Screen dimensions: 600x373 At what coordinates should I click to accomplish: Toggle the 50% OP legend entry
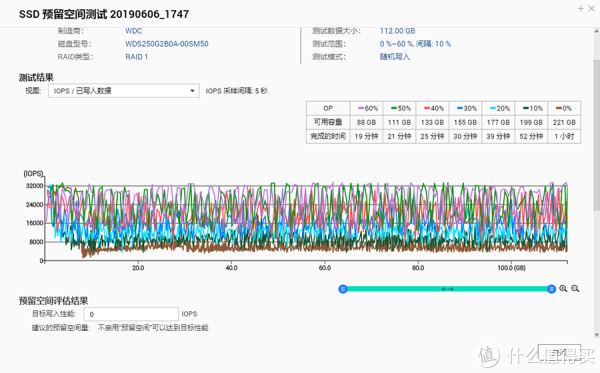pyautogui.click(x=400, y=108)
